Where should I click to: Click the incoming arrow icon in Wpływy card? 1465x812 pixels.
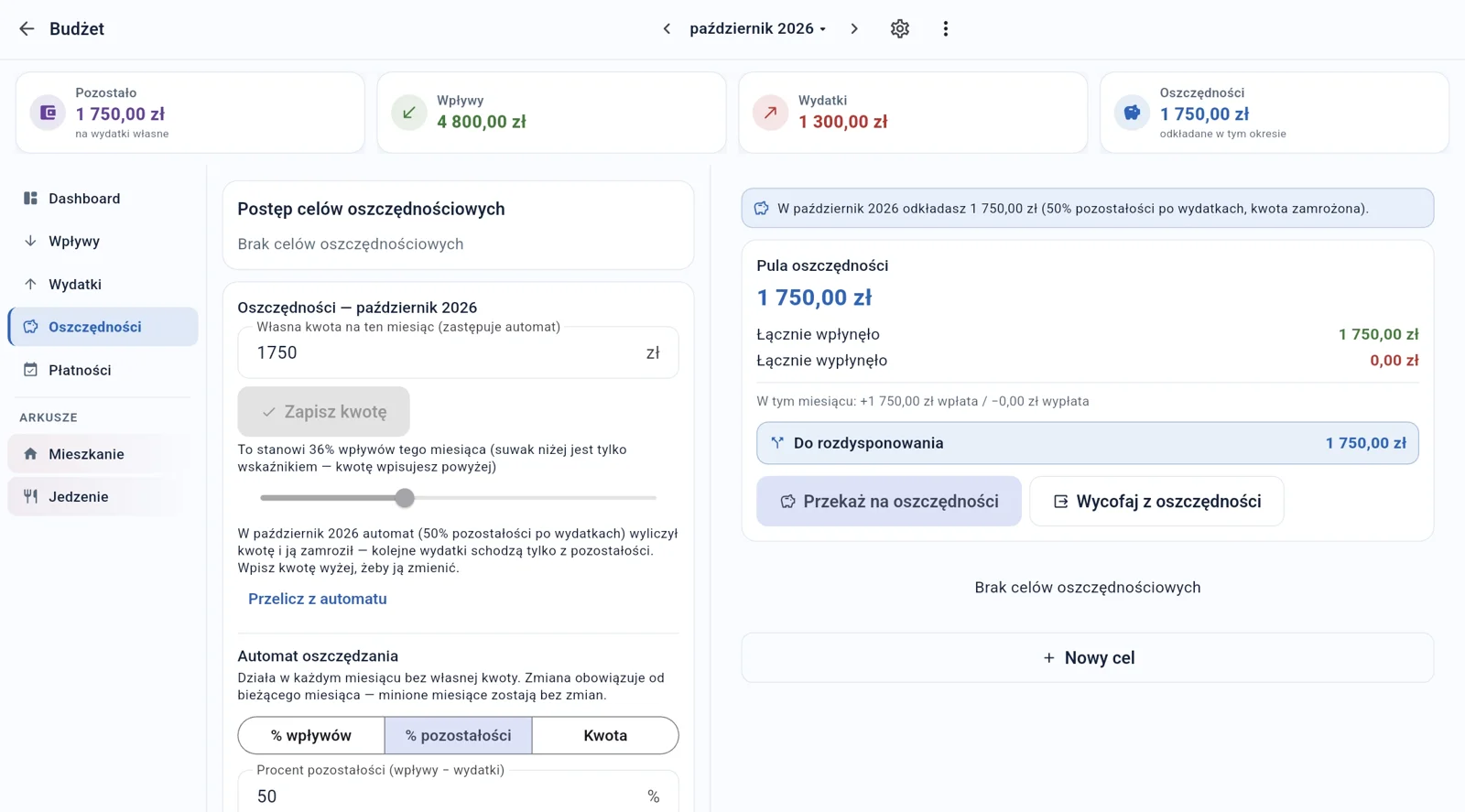(409, 113)
